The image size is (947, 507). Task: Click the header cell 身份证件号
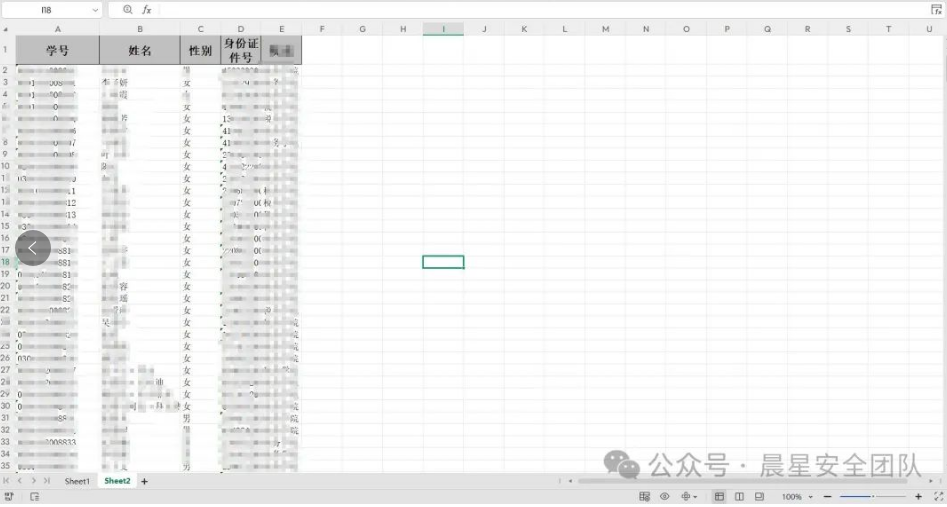pyautogui.click(x=240, y=50)
